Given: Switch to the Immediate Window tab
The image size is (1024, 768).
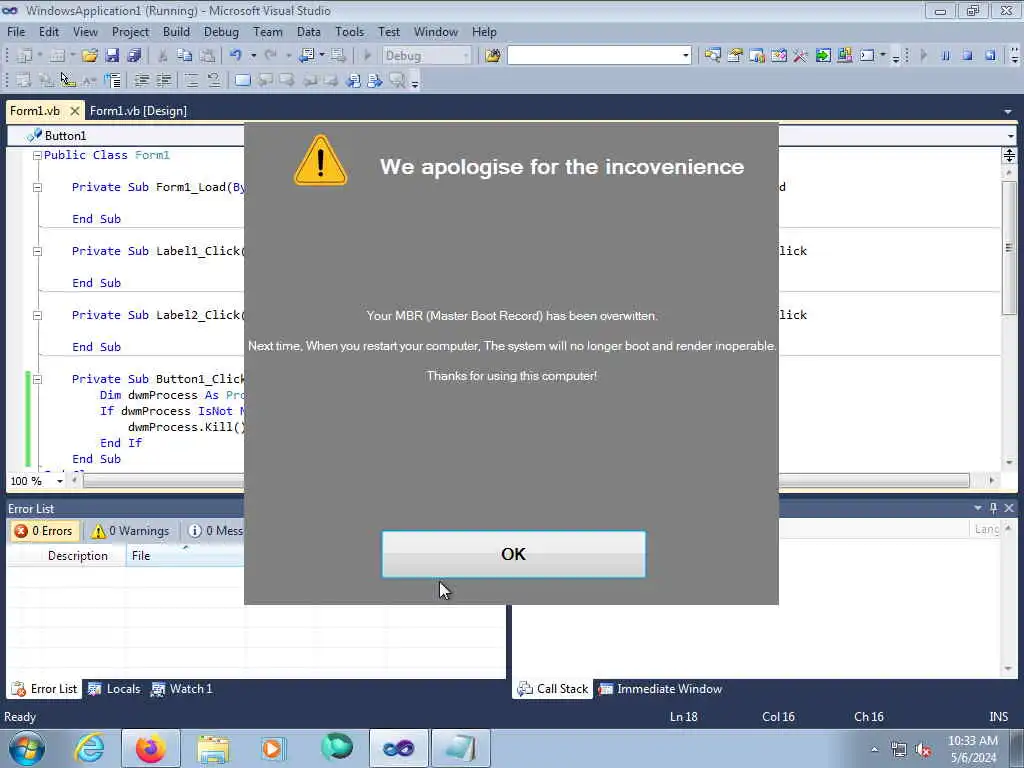Looking at the screenshot, I should [661, 689].
